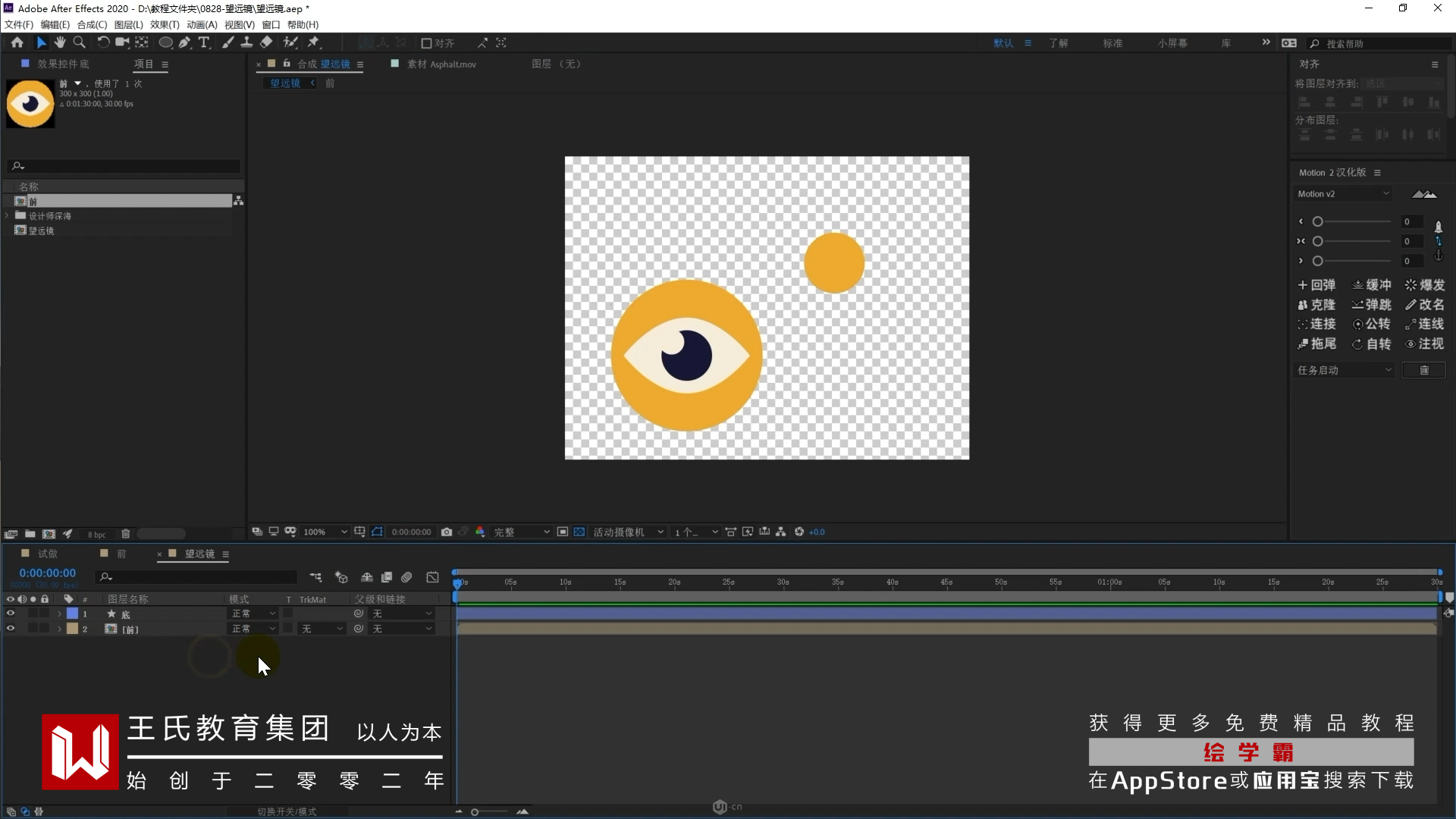Select the Type tool

(203, 43)
